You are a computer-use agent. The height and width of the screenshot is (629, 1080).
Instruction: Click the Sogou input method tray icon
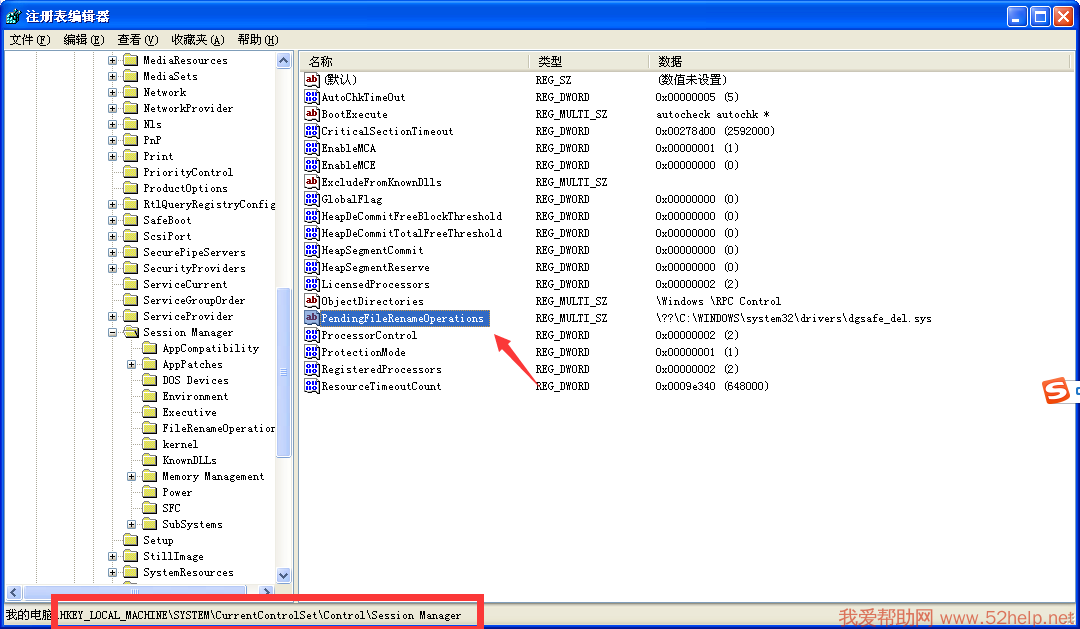pos(1056,392)
